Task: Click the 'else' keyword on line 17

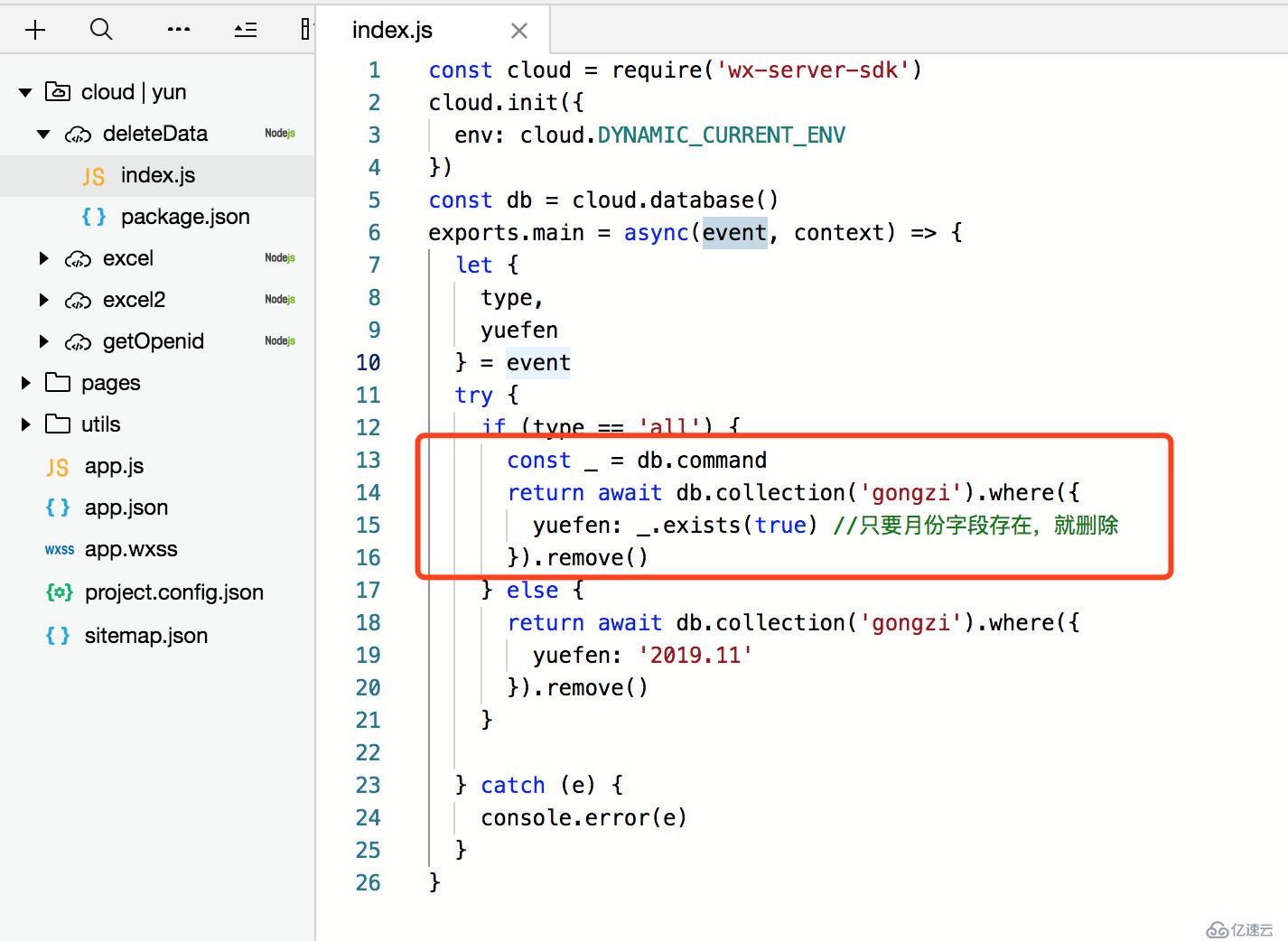Action: [532, 591]
